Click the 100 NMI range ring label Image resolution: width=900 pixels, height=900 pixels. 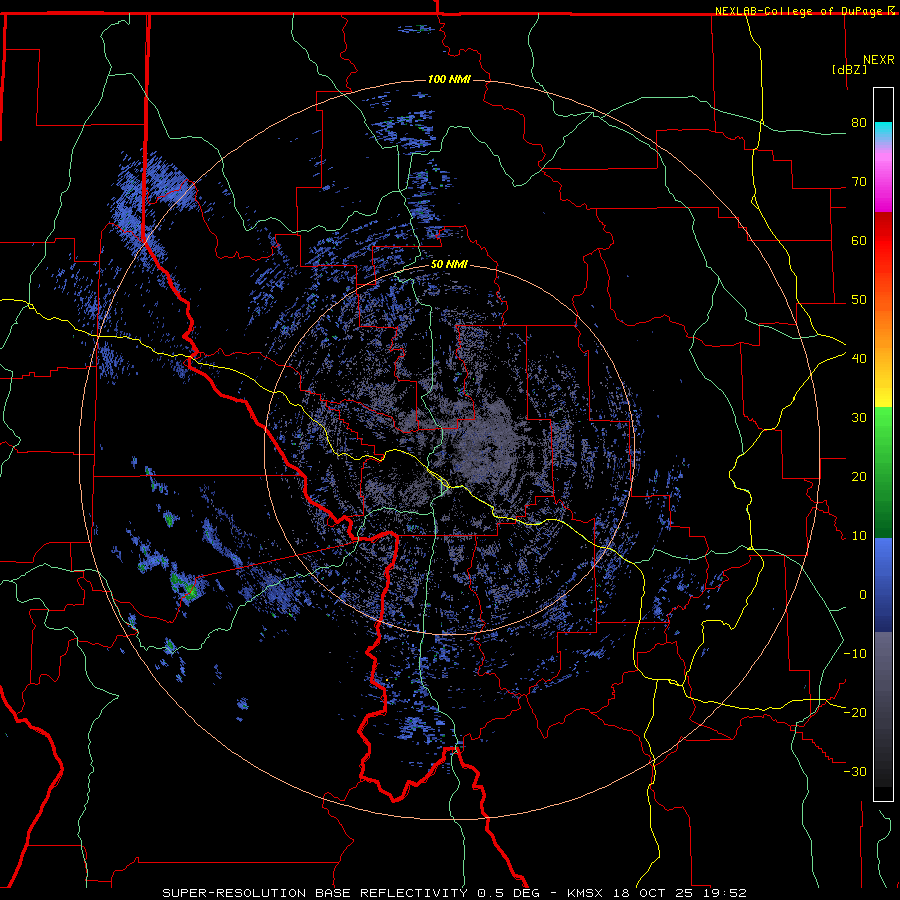pos(449,79)
